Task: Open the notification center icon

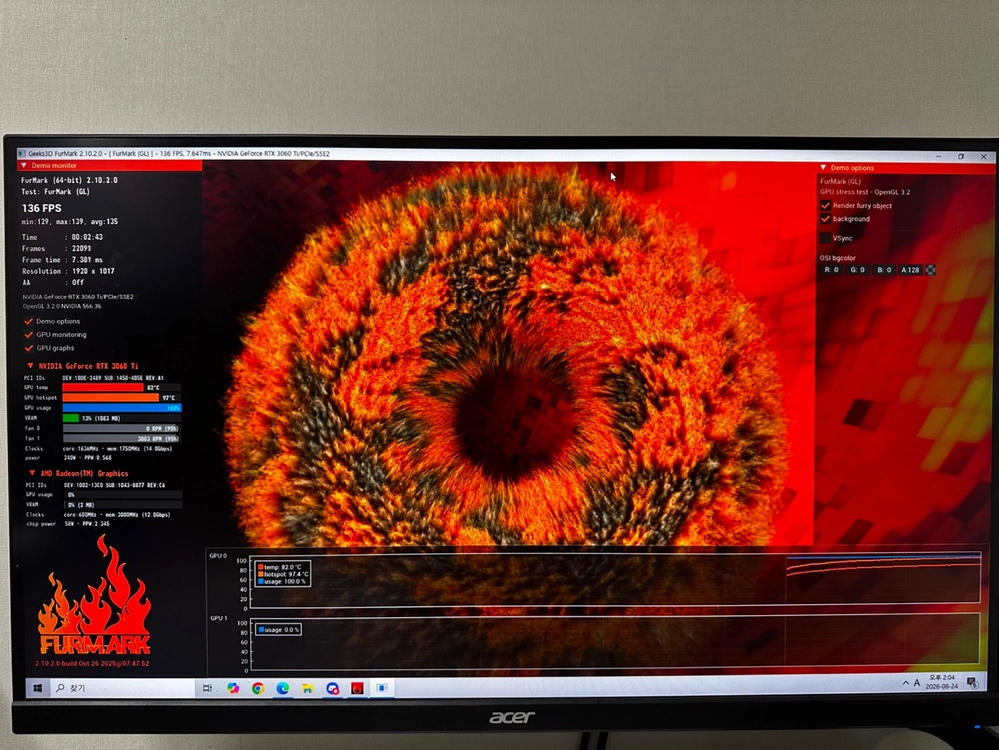Action: point(972,683)
